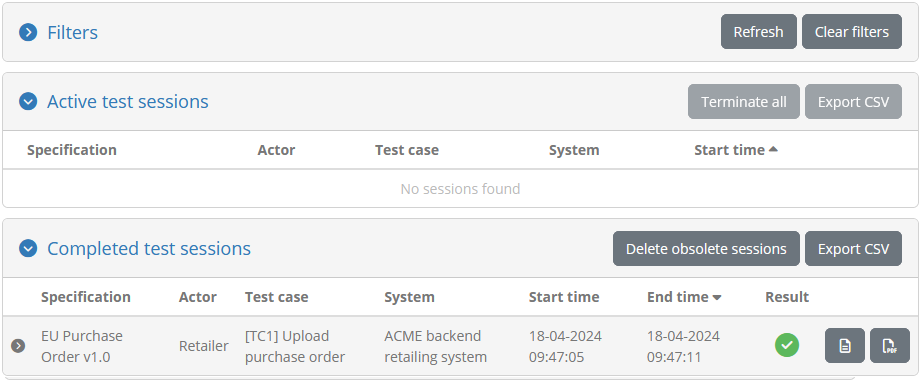Sort active sessions by Start time arrow
The height and width of the screenshot is (382, 921).
(x=773, y=149)
